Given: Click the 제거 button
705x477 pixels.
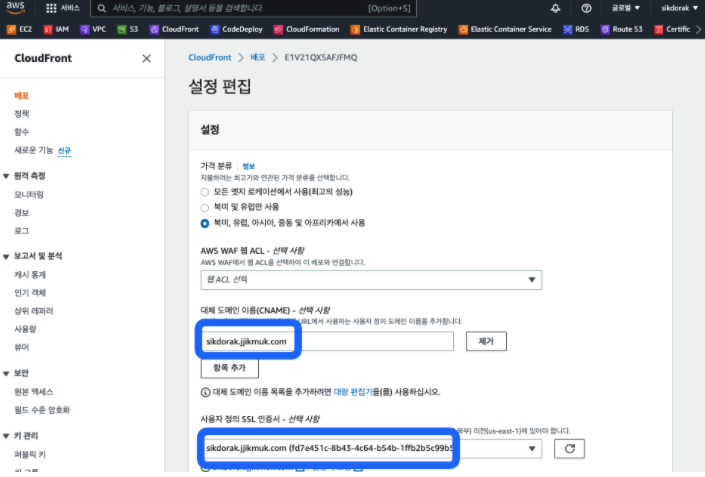Looking at the screenshot, I should pyautogui.click(x=486, y=341).
